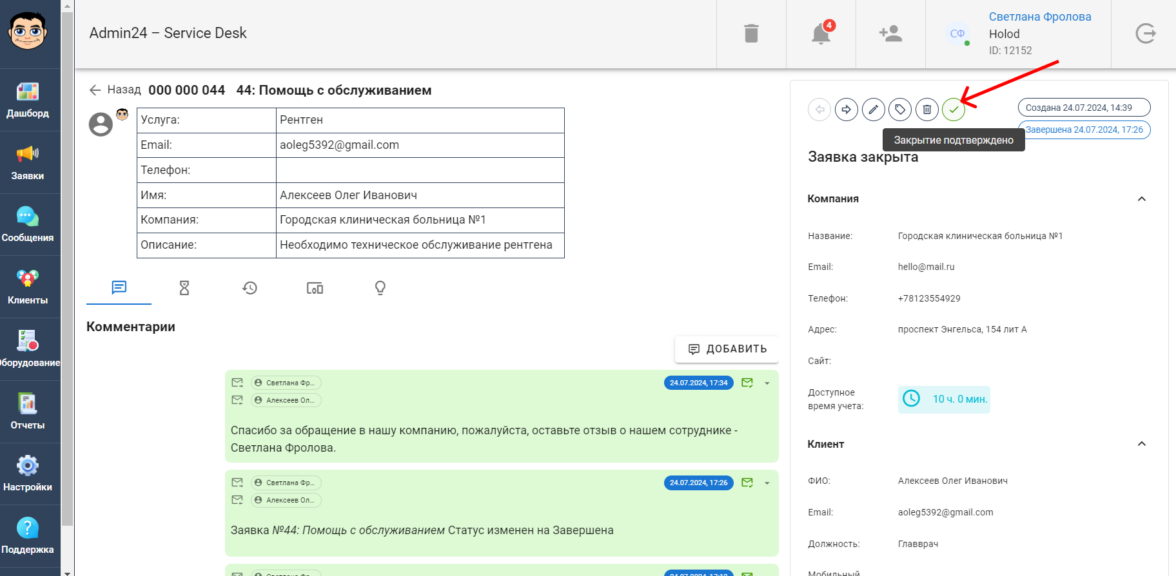Image resolution: width=1176 pixels, height=576 pixels.
Task: Open dropdown arrow on the 17:26 comment
Action: click(767, 483)
